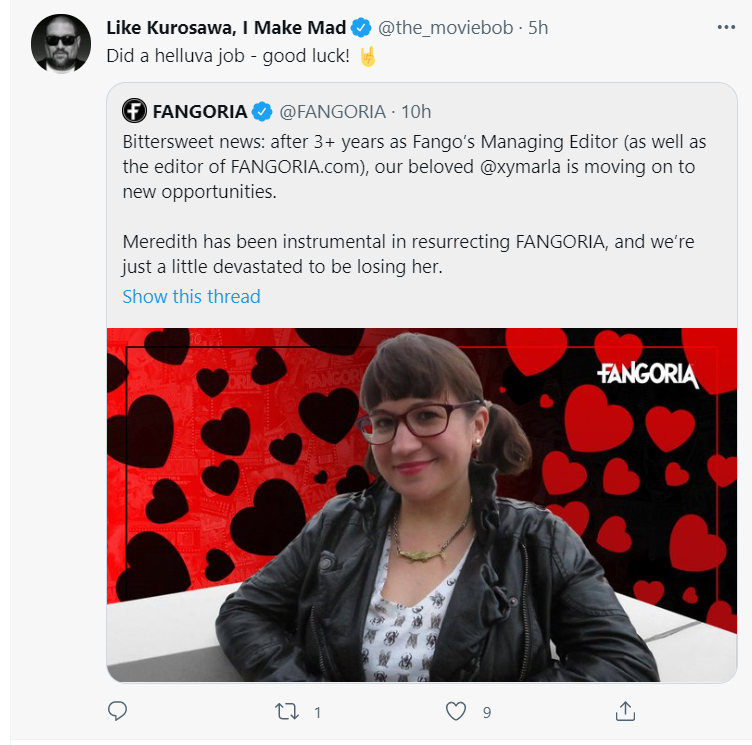Screen dimensions: 752x745
Task: Open the reply comment icon
Action: 118,711
